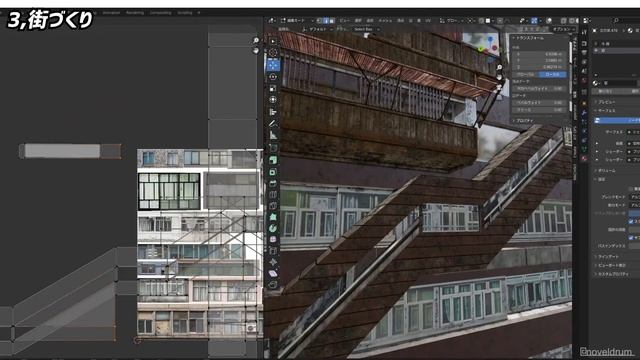
Task: Click the グローバル button in Transform panel
Action: [526, 75]
